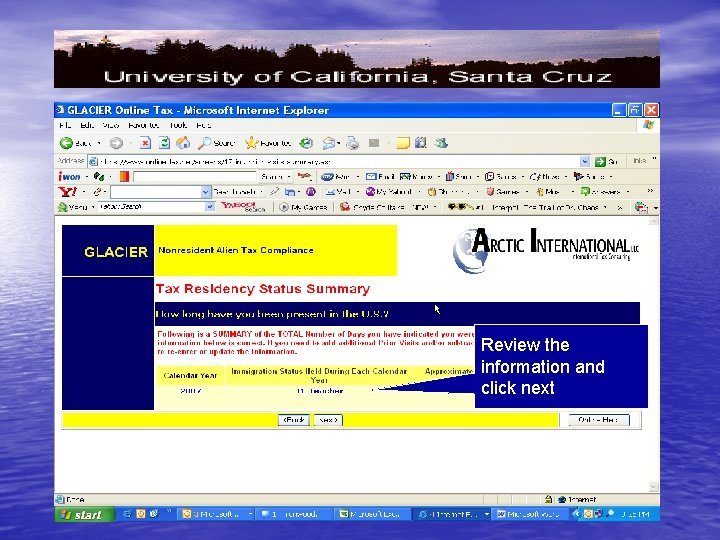This screenshot has height=540, width=720.
Task: Open the Help menu
Action: (203, 125)
